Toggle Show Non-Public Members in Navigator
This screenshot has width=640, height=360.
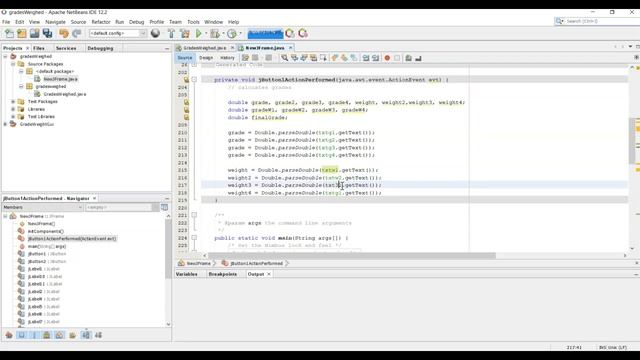(47, 335)
